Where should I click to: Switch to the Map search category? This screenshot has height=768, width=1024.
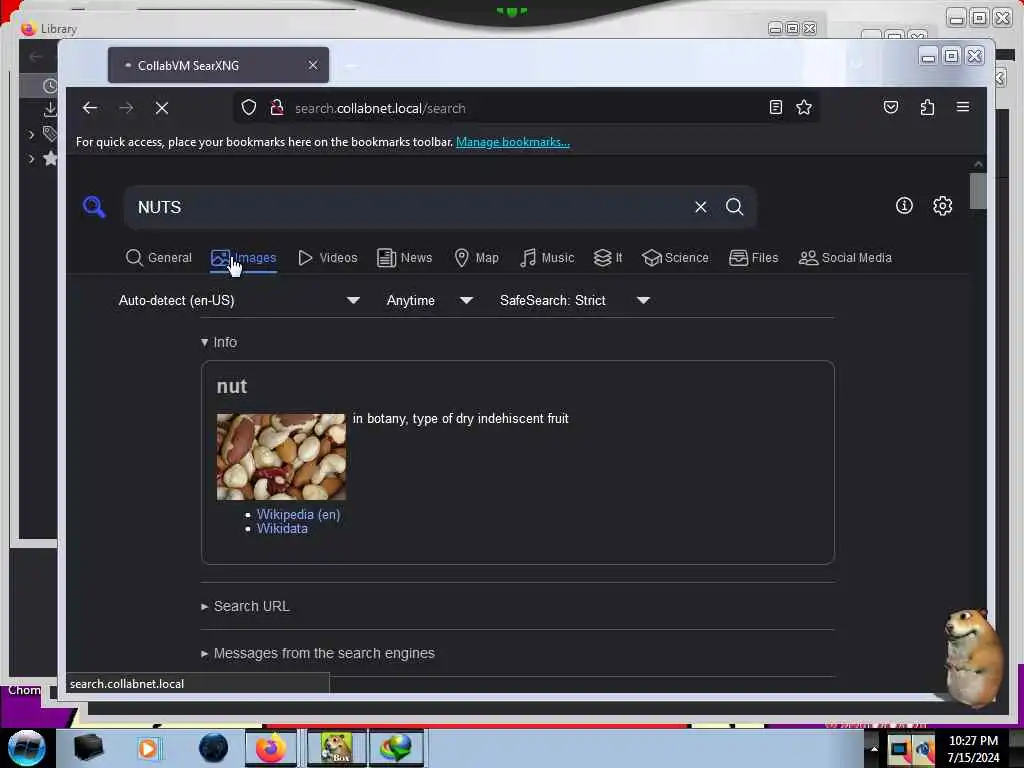pos(477,258)
